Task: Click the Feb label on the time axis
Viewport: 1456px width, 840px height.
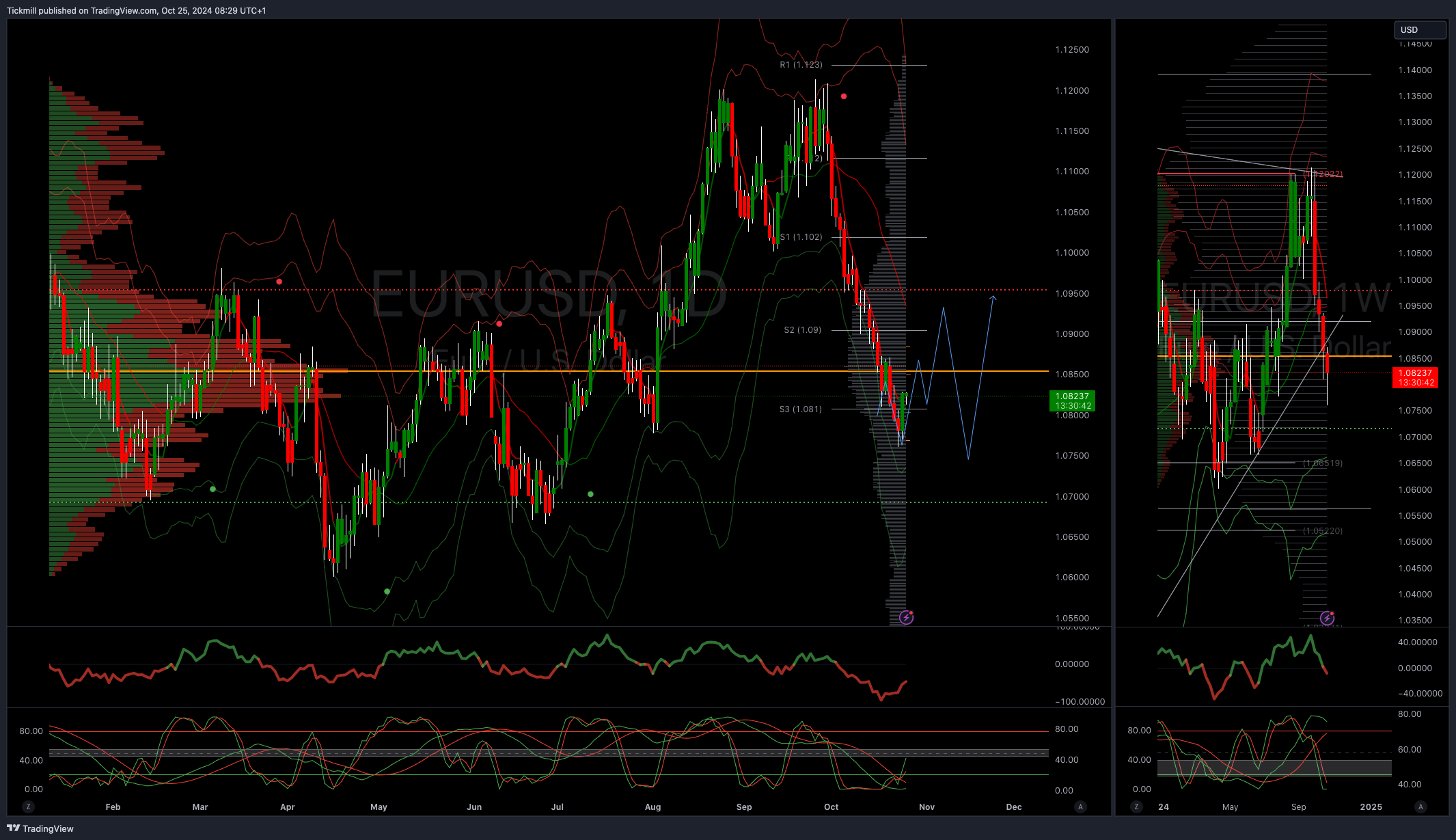Action: 113,807
